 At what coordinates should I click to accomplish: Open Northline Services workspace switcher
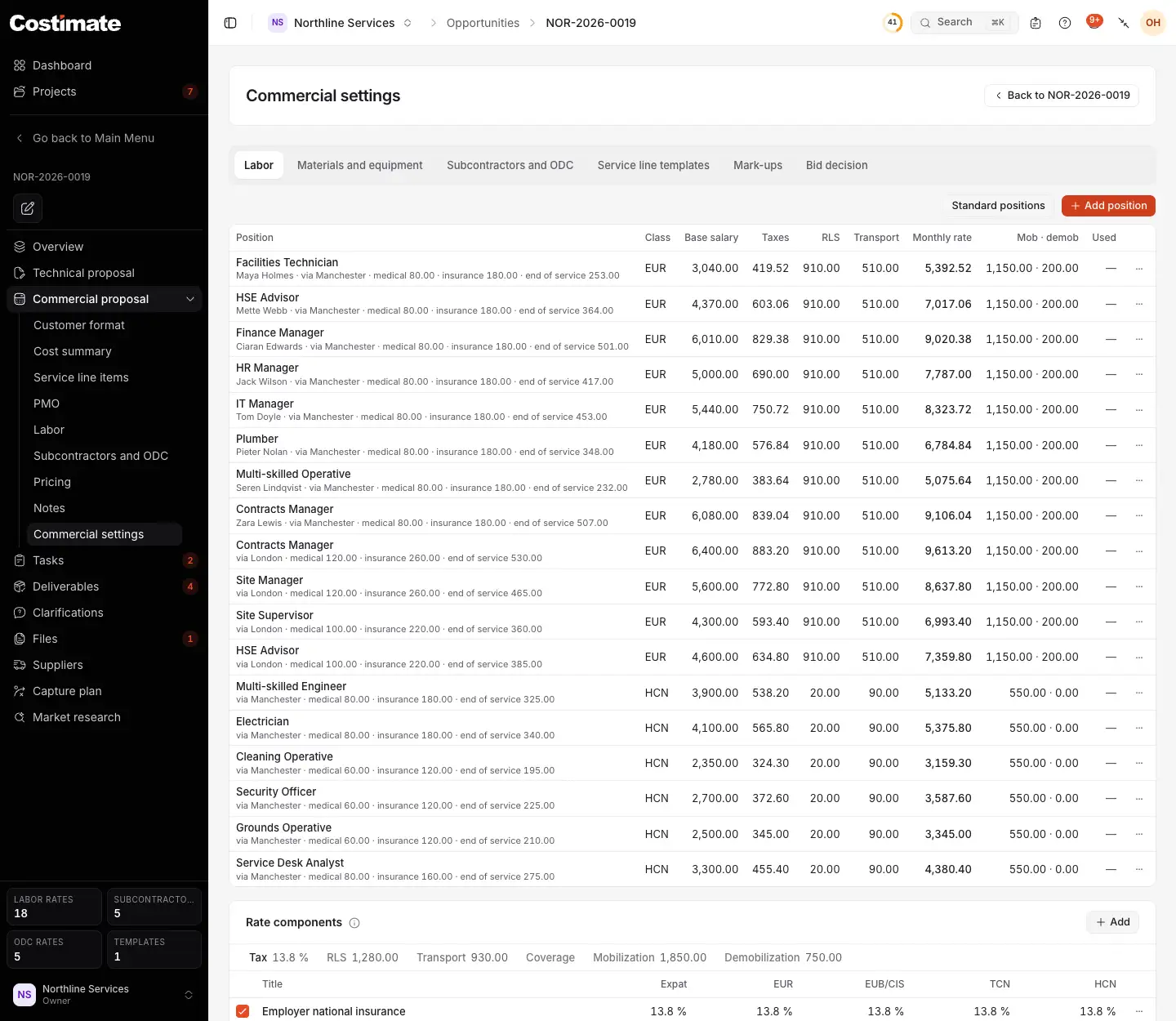coord(341,23)
